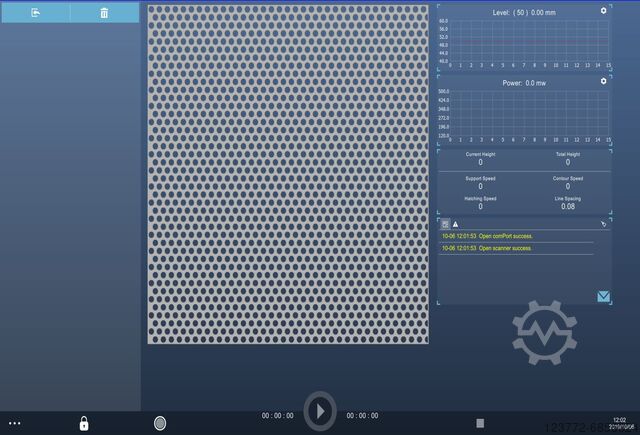Click the log list icon
Screen dimensions: 640x435
[446, 224]
